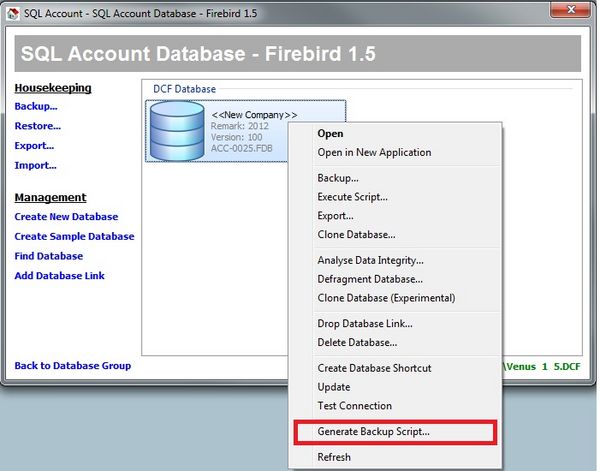The image size is (600, 471).
Task: Select Defragment Database entry
Action: (370, 279)
